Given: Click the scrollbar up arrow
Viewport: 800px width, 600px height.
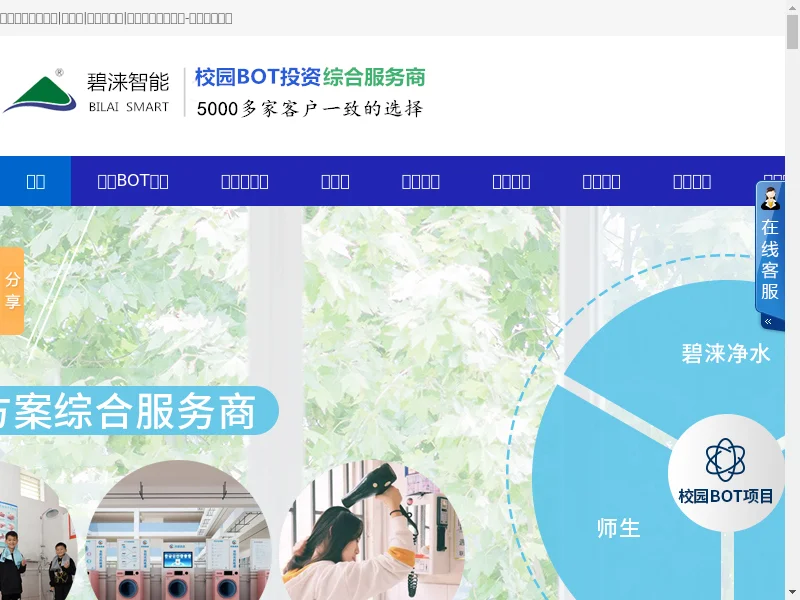Looking at the screenshot, I should click(x=792, y=6).
